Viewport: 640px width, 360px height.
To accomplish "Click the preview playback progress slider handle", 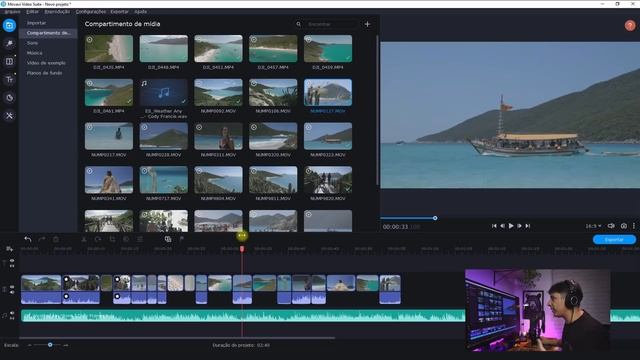I will [435, 218].
